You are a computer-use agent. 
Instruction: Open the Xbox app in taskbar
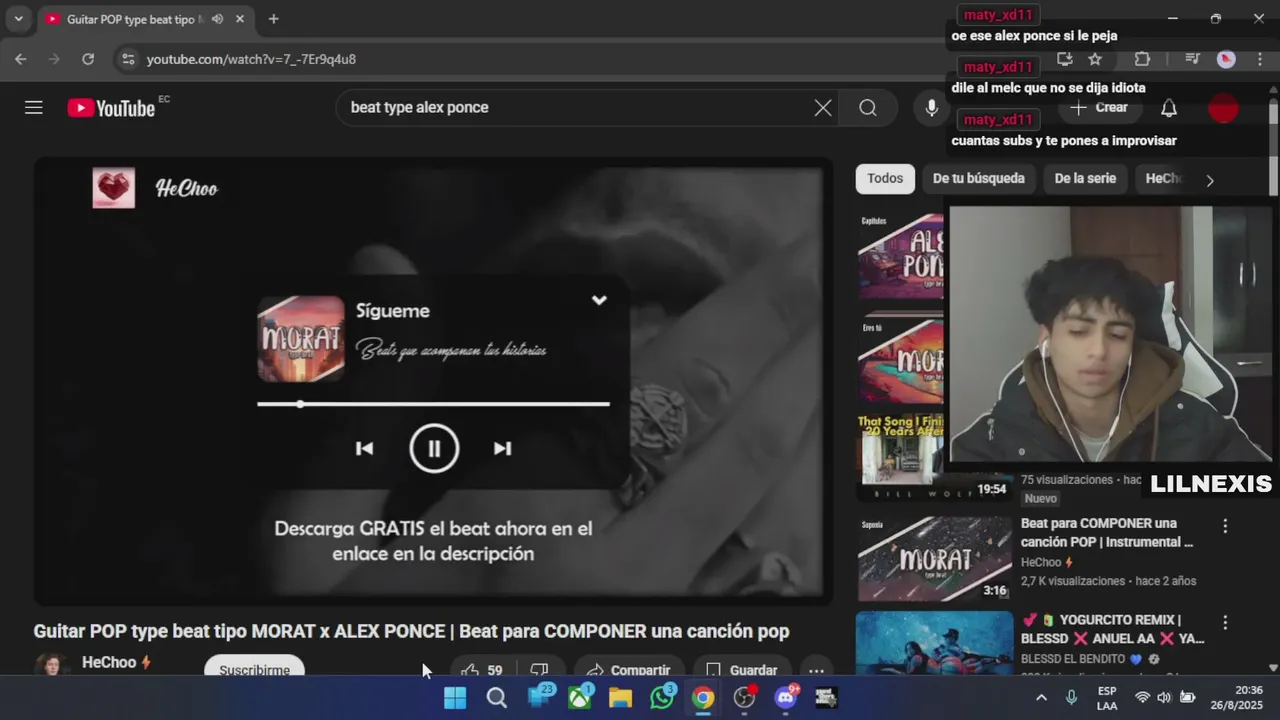point(579,698)
